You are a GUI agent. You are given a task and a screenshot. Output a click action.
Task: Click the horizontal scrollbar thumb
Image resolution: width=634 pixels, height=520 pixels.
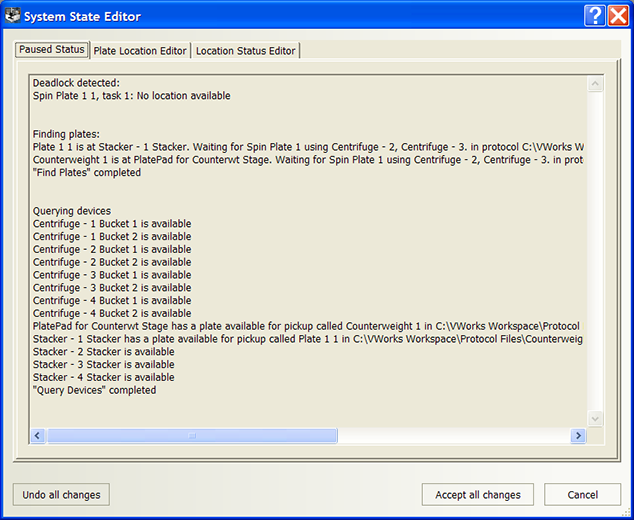pyautogui.click(x=192, y=436)
